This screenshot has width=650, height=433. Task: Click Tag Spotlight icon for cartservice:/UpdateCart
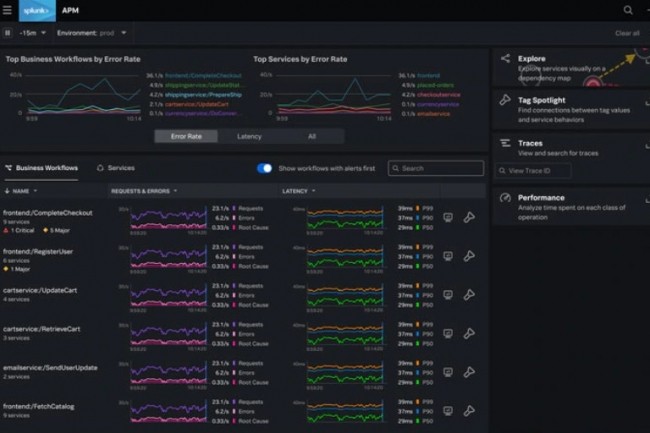[469, 295]
